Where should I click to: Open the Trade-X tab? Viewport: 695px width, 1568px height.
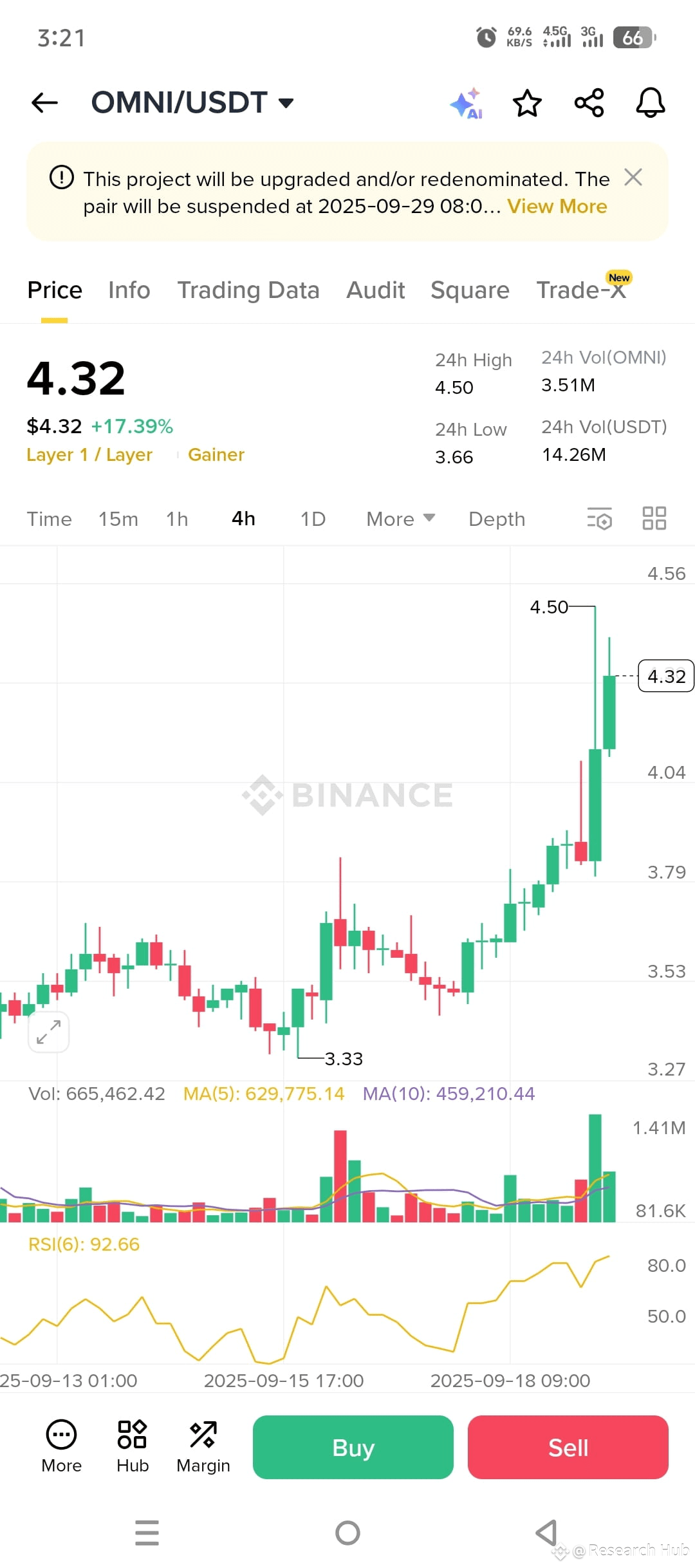coord(581,290)
